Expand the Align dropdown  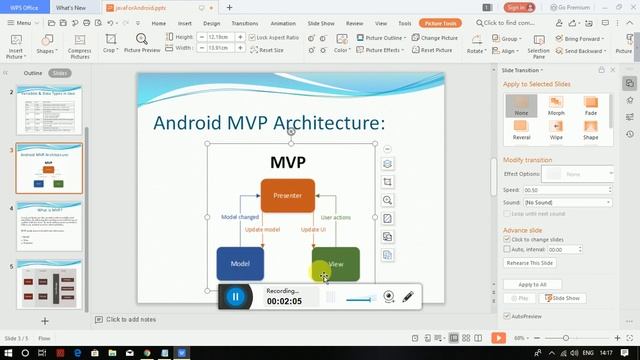pyautogui.click(x=505, y=51)
